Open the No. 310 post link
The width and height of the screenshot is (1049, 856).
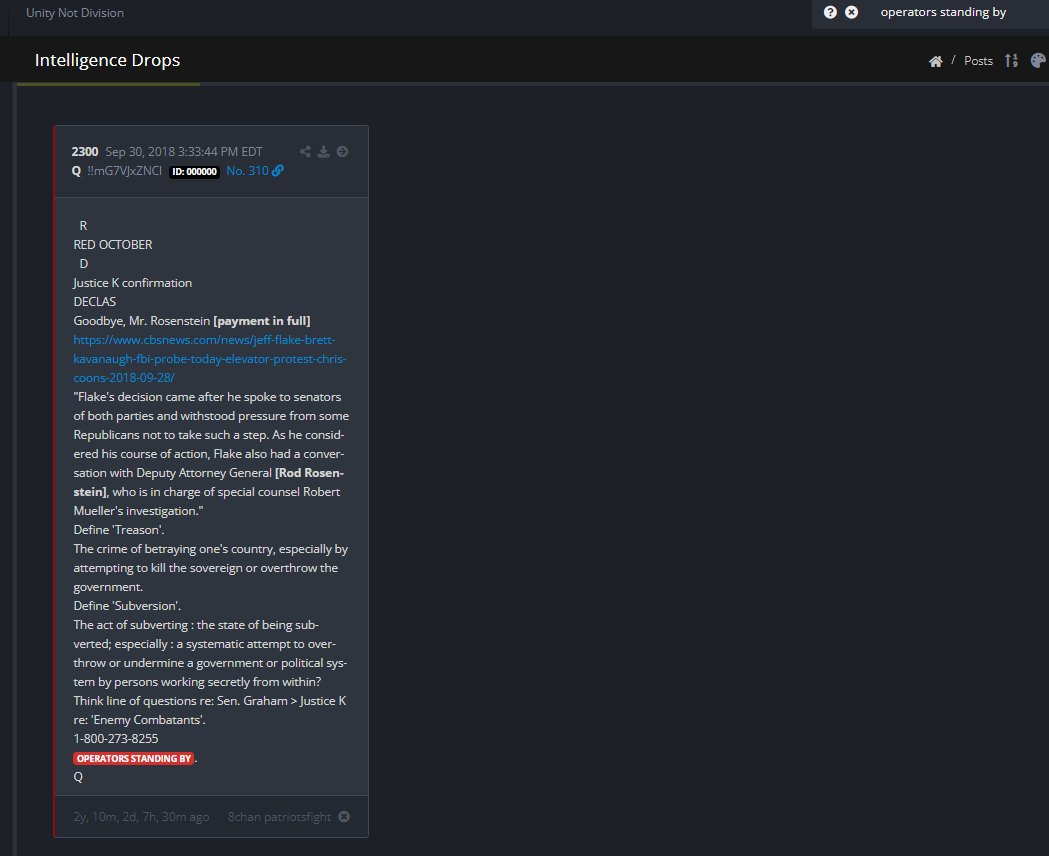point(255,171)
